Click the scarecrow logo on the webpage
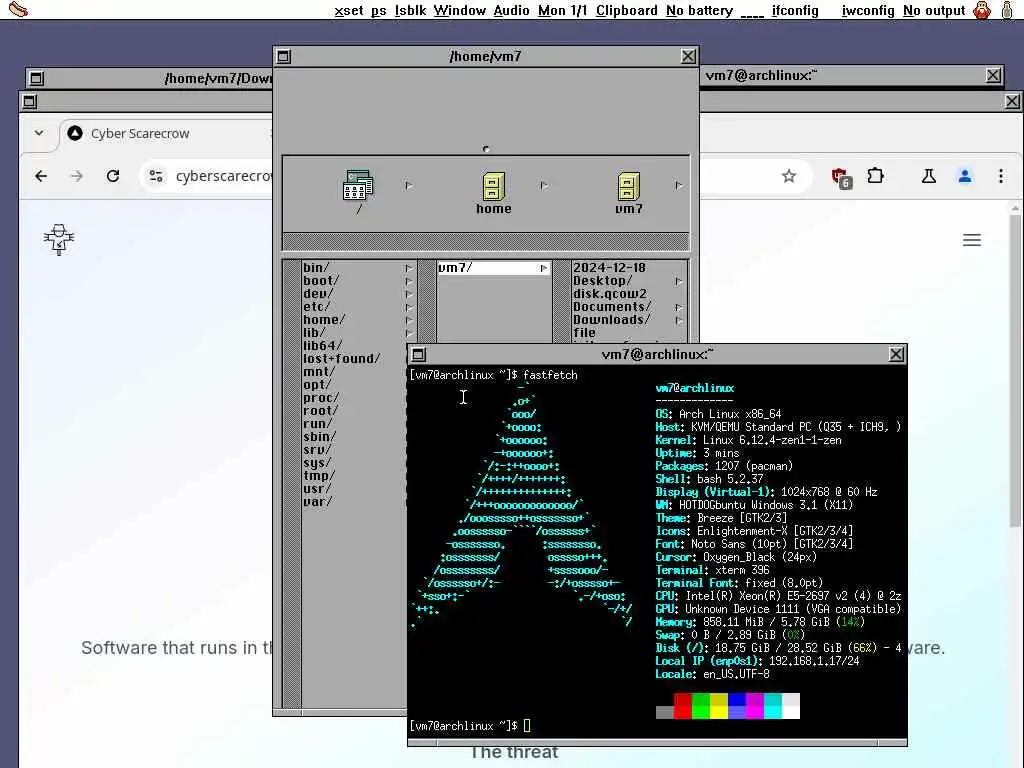The width and height of the screenshot is (1024, 768). [59, 240]
